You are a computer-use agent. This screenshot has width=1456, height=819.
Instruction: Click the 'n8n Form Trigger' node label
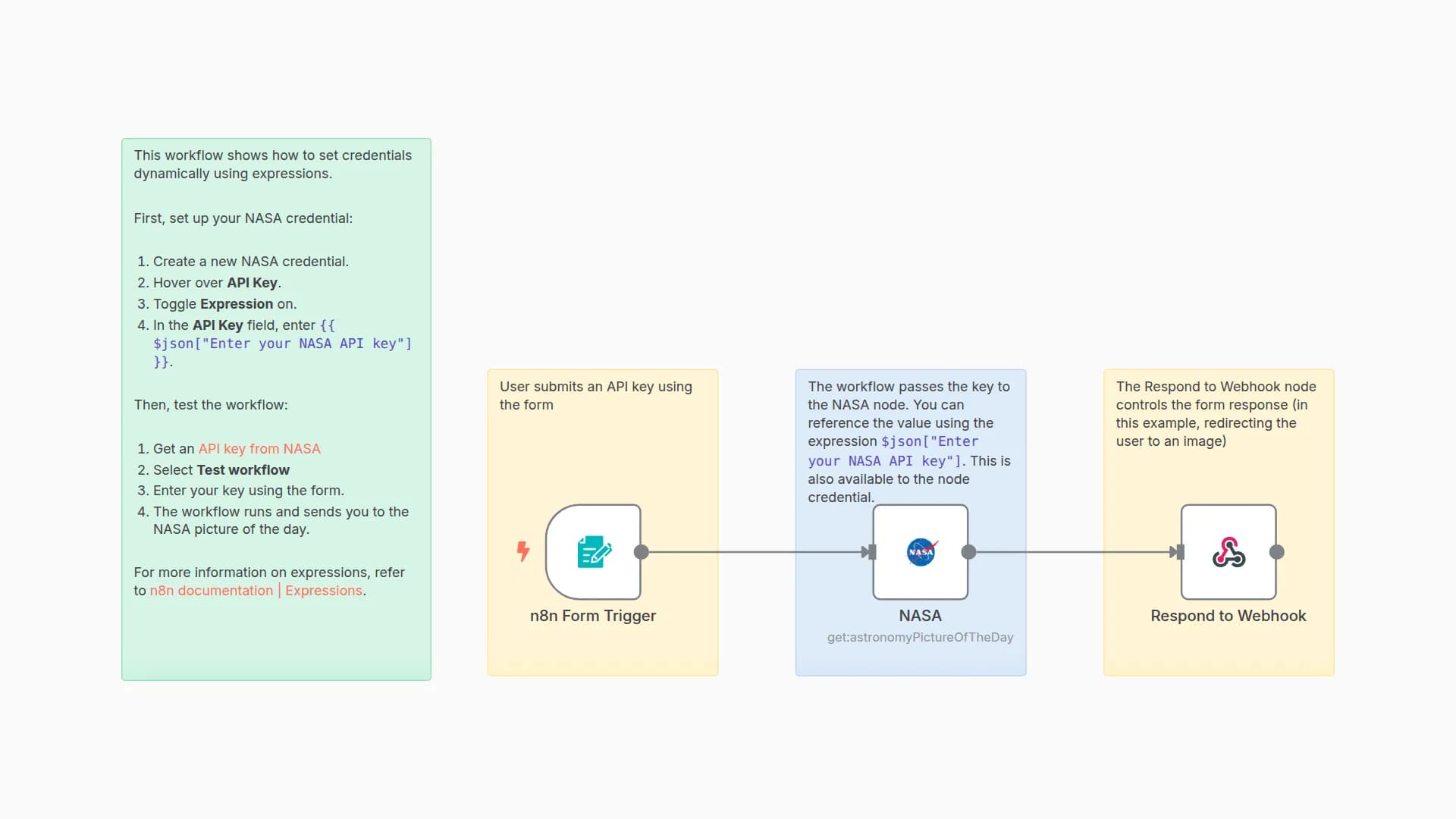593,616
